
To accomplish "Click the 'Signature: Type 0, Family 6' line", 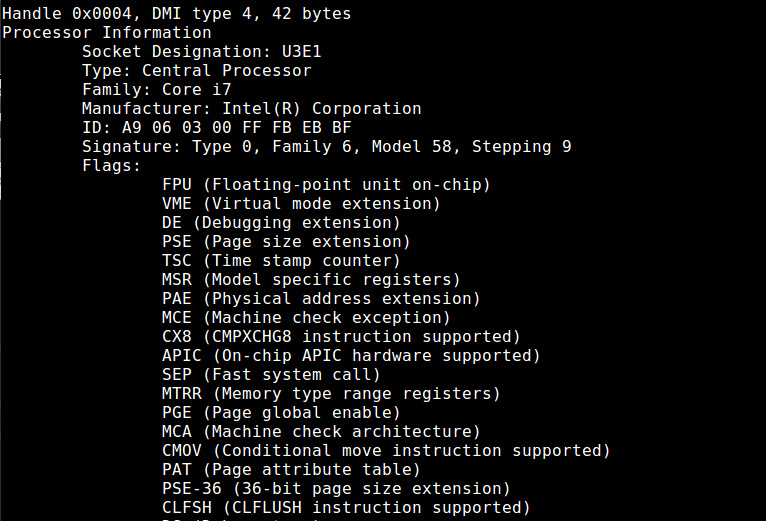I will (326, 147).
